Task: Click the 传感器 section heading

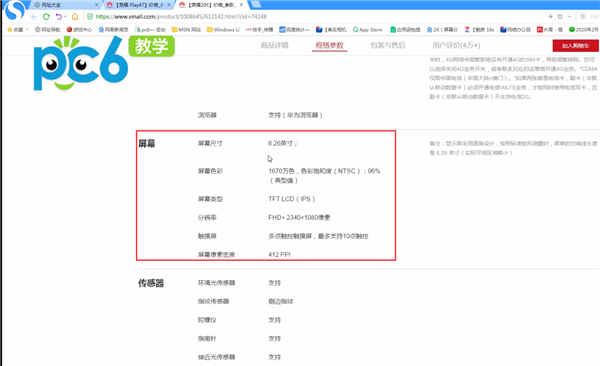Action: 151,283
